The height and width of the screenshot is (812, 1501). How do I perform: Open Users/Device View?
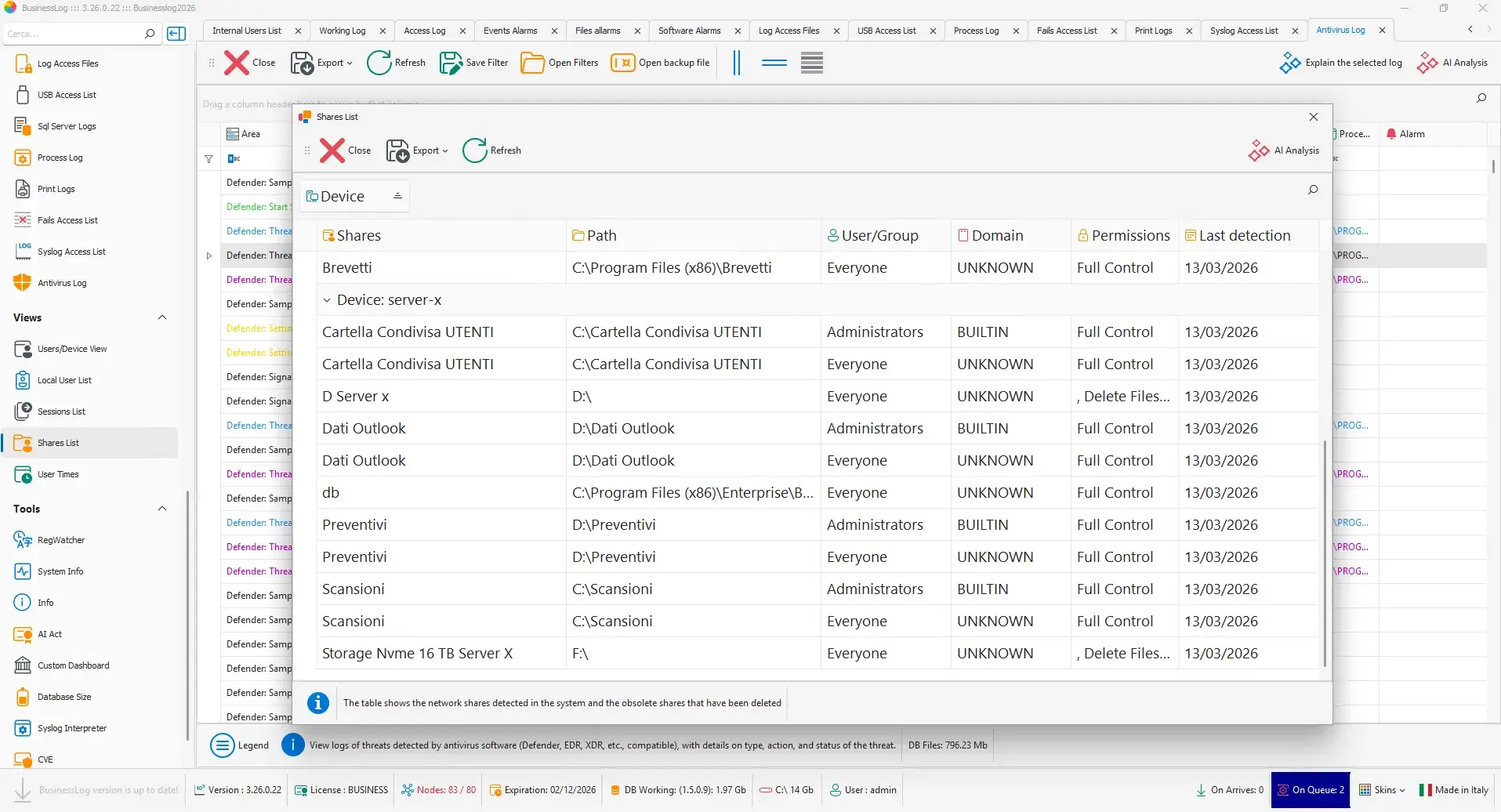(x=72, y=349)
